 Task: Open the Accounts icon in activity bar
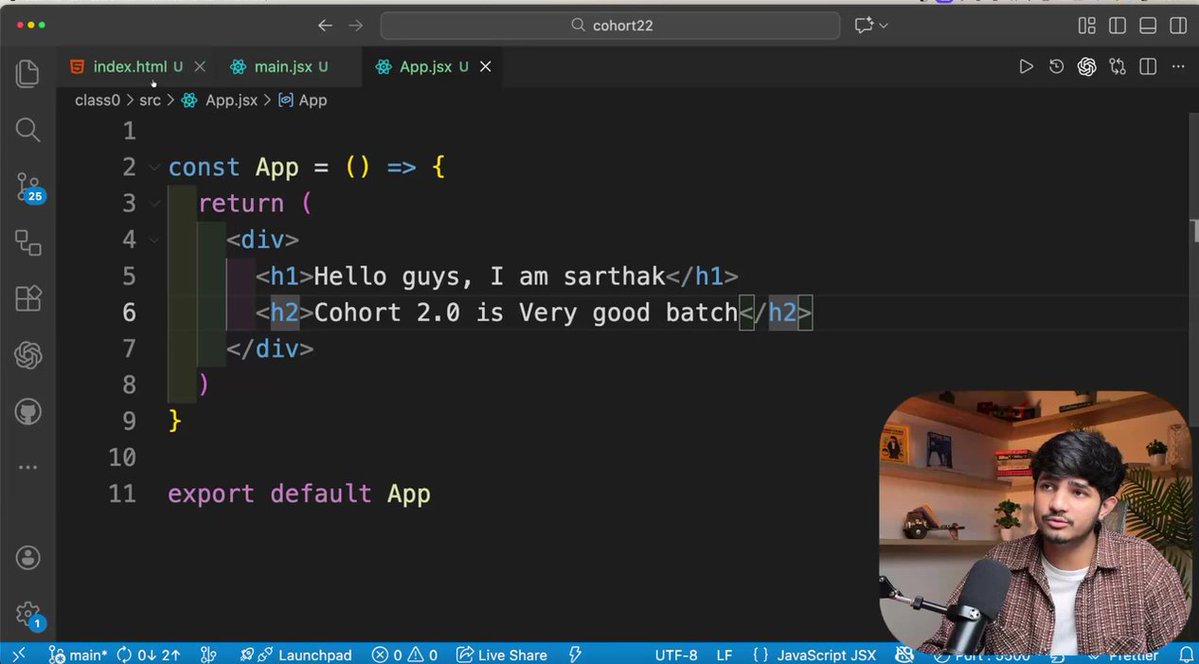27,559
